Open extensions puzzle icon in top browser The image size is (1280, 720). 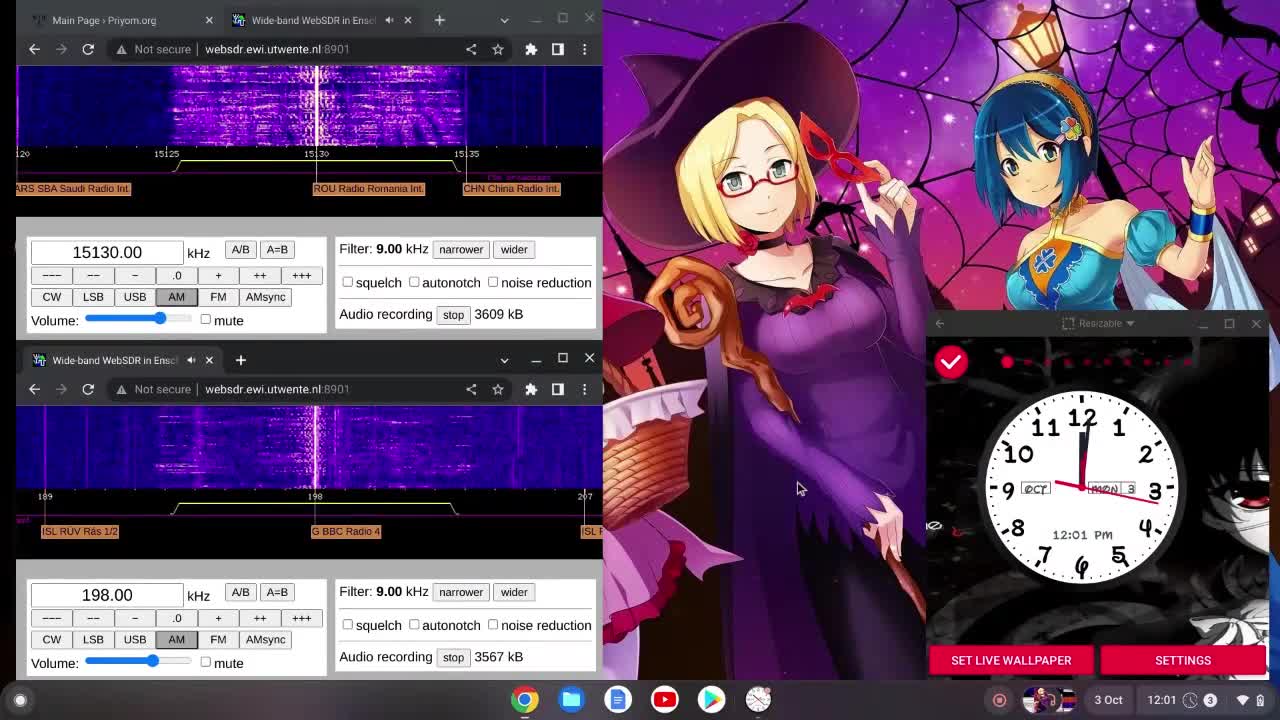point(531,49)
